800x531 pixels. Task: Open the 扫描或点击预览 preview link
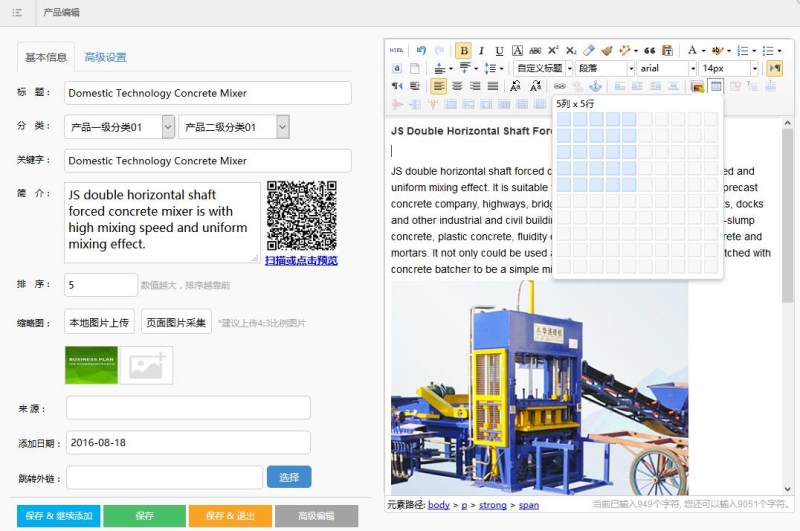pyautogui.click(x=301, y=260)
